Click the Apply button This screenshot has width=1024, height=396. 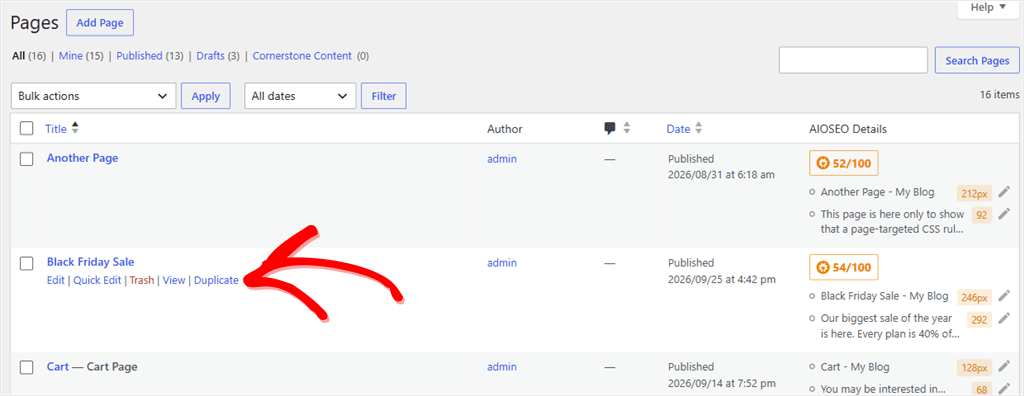[x=206, y=96]
